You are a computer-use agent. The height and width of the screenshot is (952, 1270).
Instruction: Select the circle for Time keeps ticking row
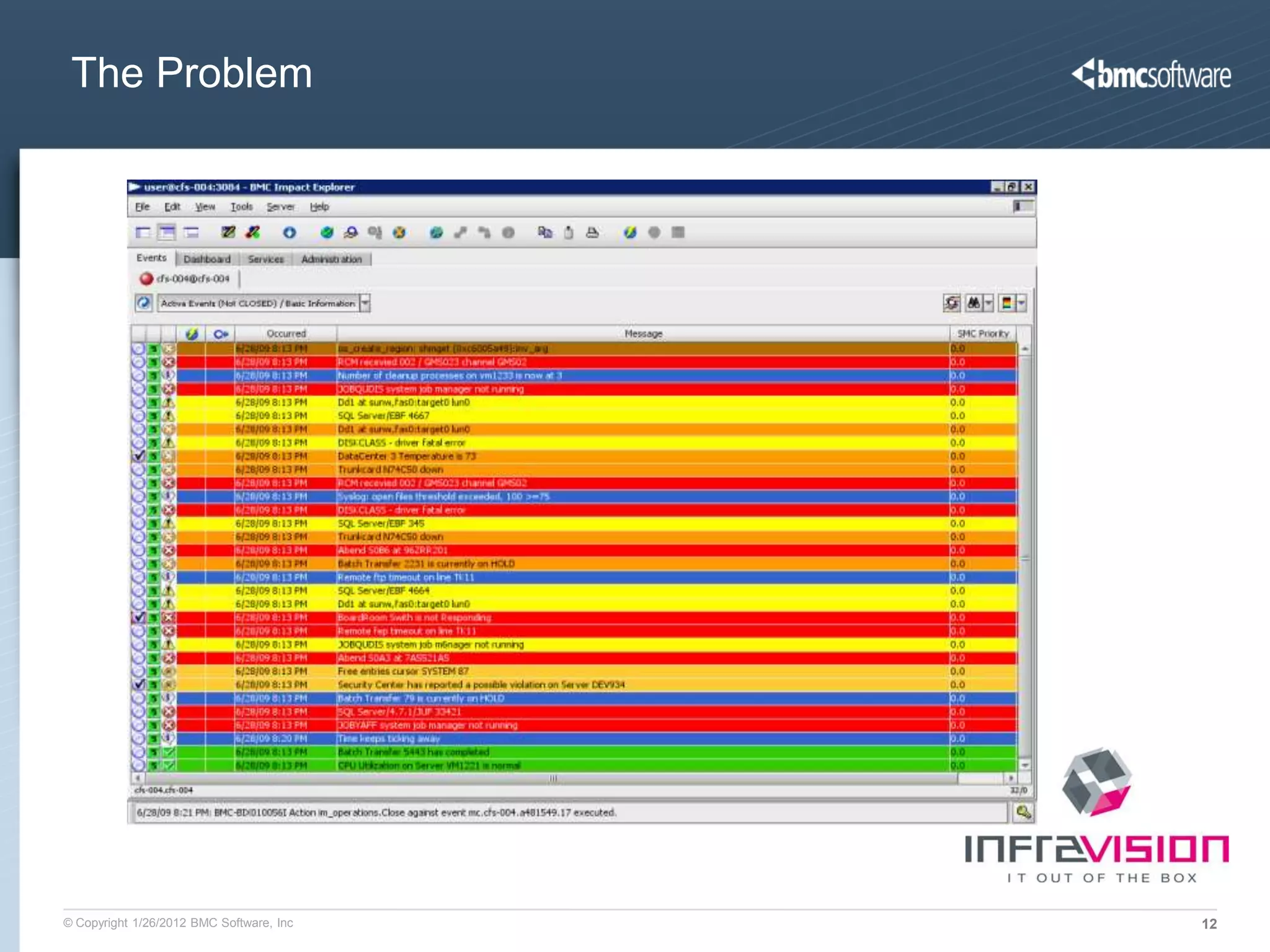coord(138,739)
